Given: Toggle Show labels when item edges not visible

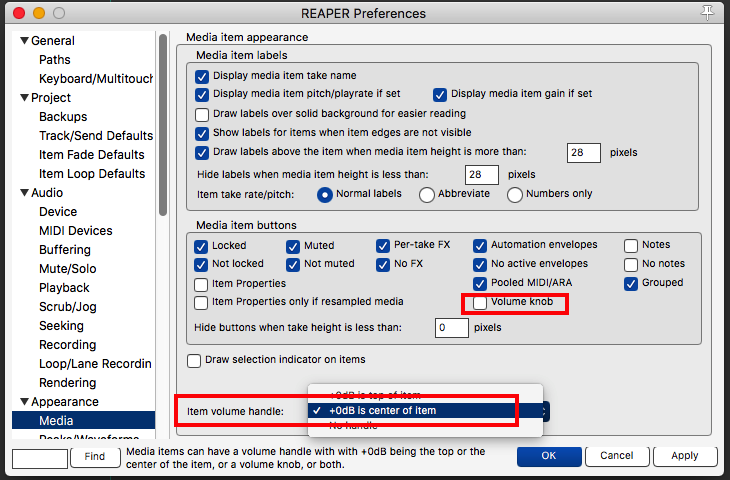Looking at the screenshot, I should (202, 134).
